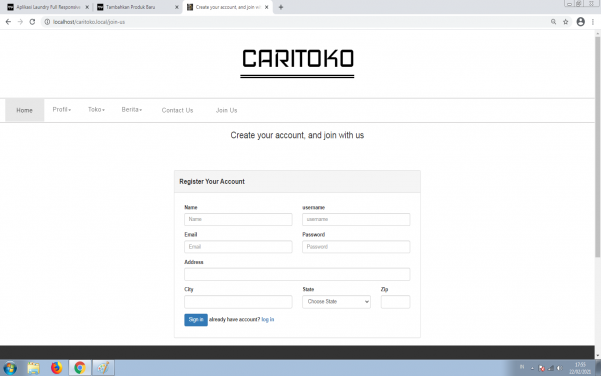This screenshot has width=601, height=376.
Task: Focus the Password input field
Action: tap(356, 247)
